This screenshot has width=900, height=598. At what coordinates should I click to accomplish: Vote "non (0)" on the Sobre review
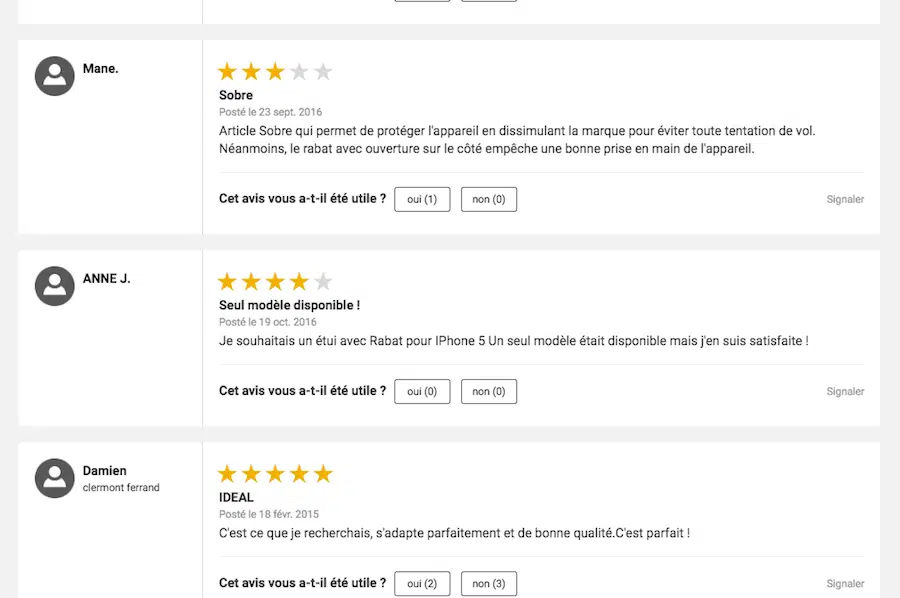pos(488,199)
